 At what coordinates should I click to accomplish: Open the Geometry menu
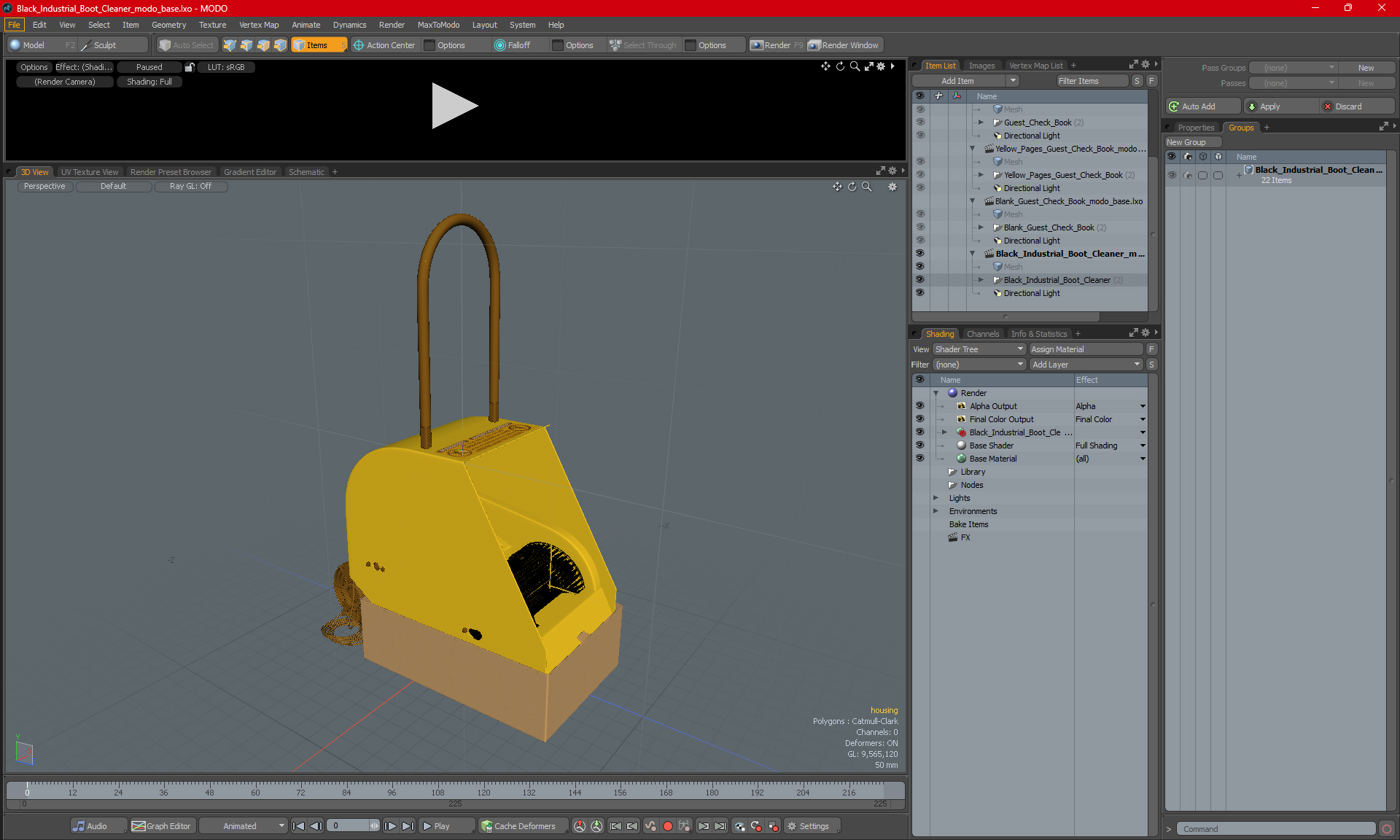point(168,25)
